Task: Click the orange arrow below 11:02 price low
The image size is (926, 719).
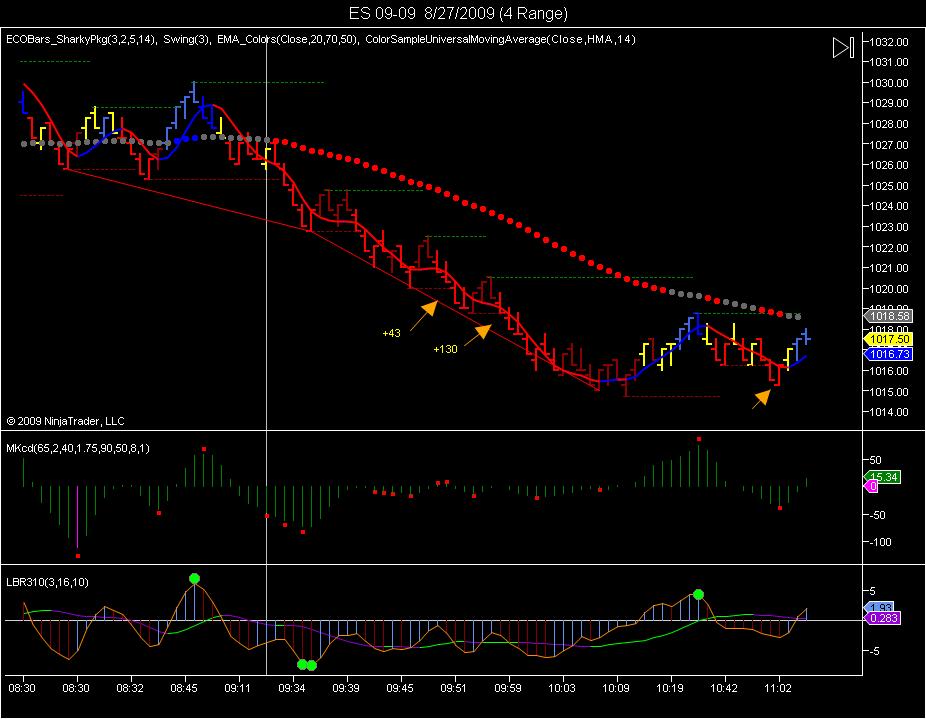Action: pos(761,399)
